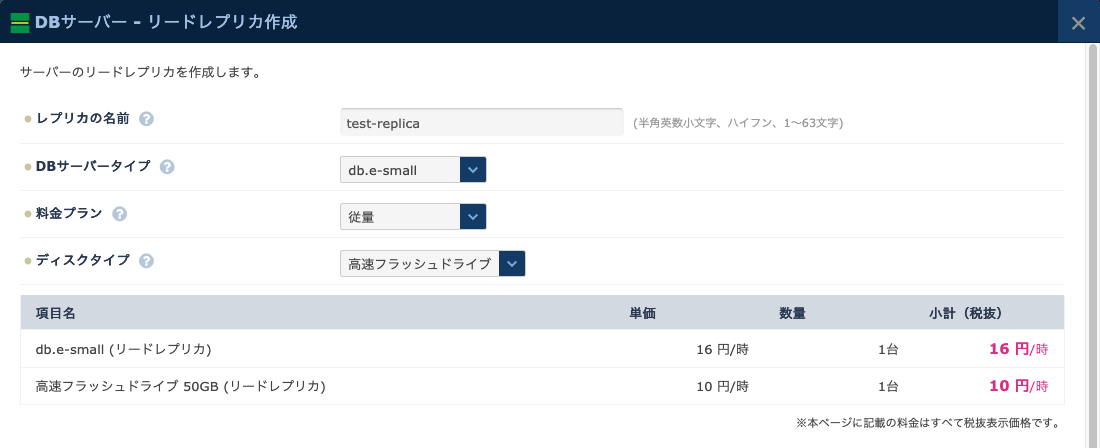Close the リードレプリカ作成 dialog
Image resolution: width=1100 pixels, height=448 pixels.
tap(1078, 22)
